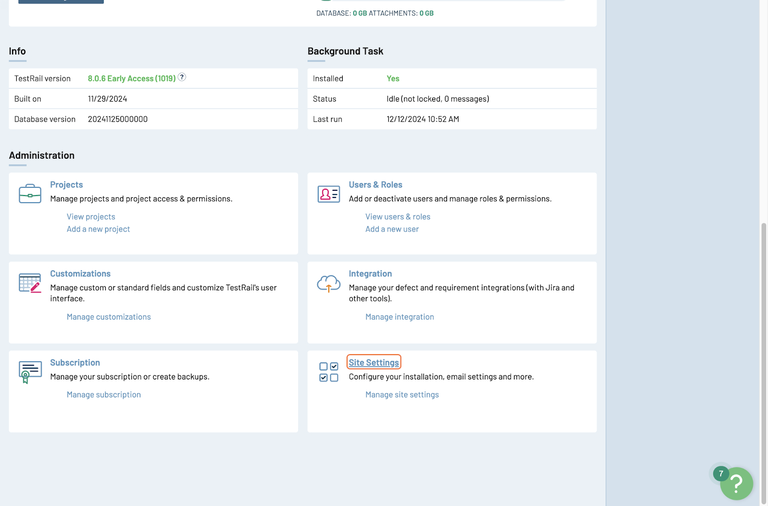Image resolution: width=768 pixels, height=506 pixels.
Task: Click the Integration cloud upload icon
Action: click(329, 284)
